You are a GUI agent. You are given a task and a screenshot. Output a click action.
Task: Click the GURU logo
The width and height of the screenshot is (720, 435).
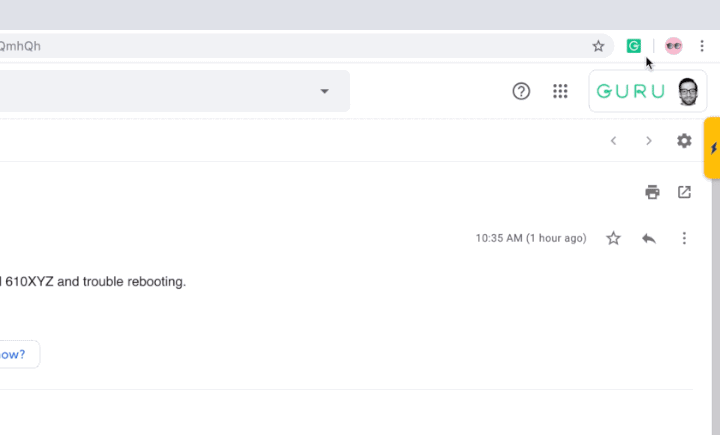(631, 91)
